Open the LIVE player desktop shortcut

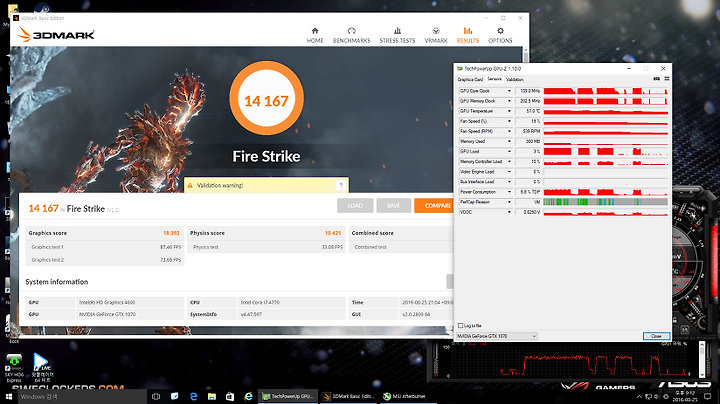click(42, 367)
